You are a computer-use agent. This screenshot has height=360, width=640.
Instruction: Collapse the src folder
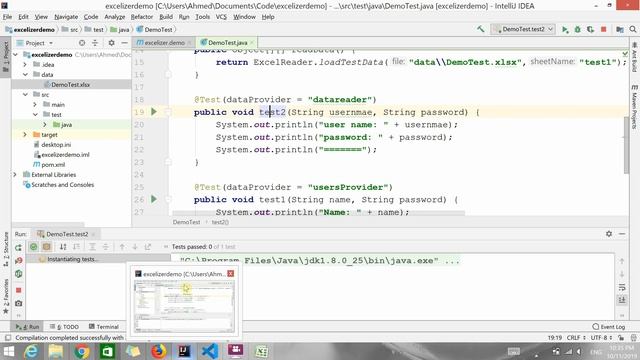(25, 94)
